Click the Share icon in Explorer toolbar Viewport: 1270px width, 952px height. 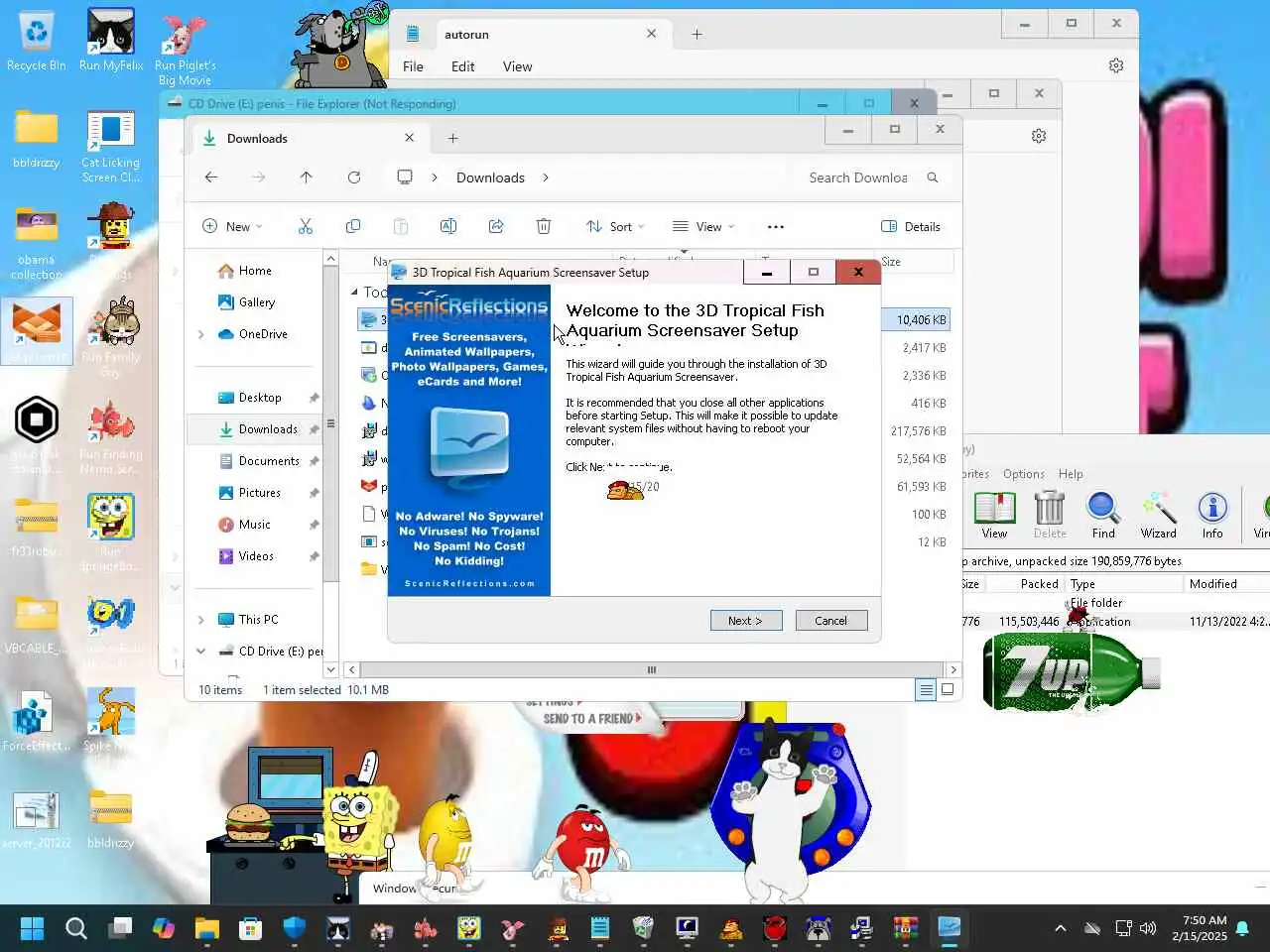pos(496,227)
